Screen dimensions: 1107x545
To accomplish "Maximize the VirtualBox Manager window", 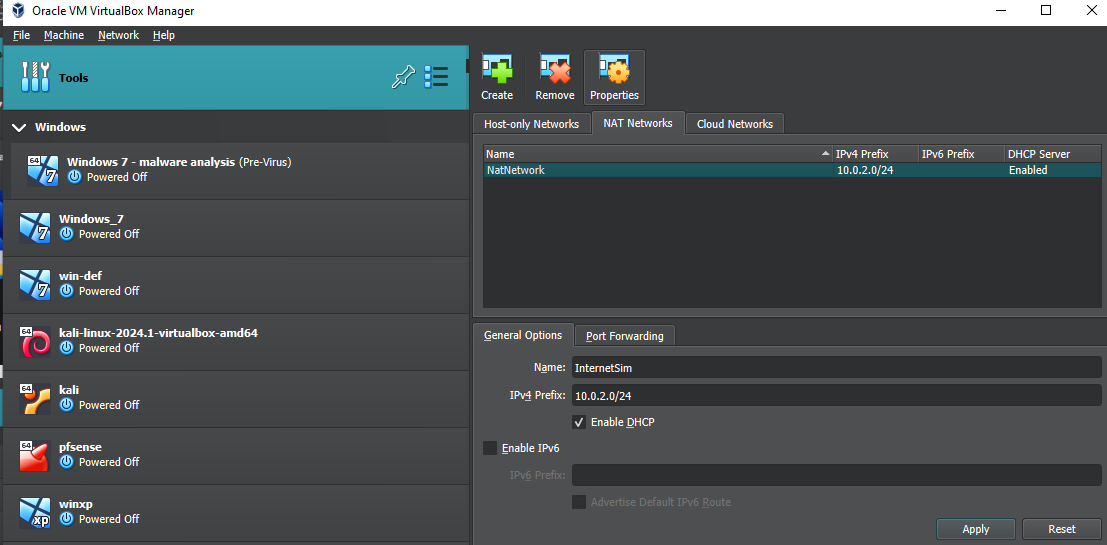I will click(x=1046, y=11).
